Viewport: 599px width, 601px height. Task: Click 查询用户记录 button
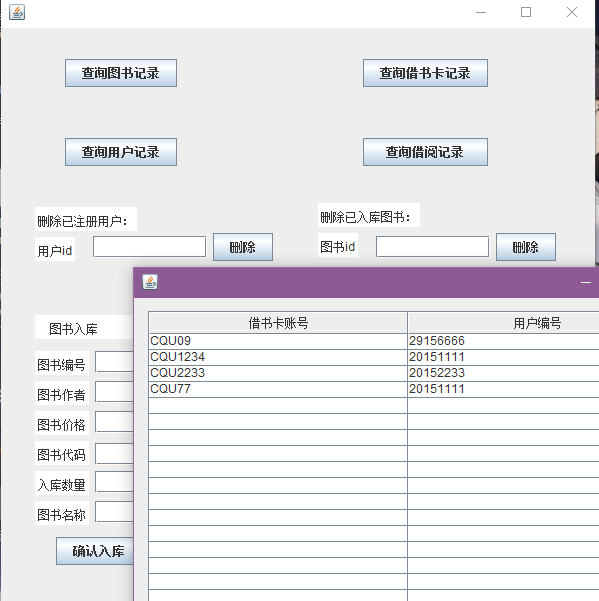tap(121, 152)
